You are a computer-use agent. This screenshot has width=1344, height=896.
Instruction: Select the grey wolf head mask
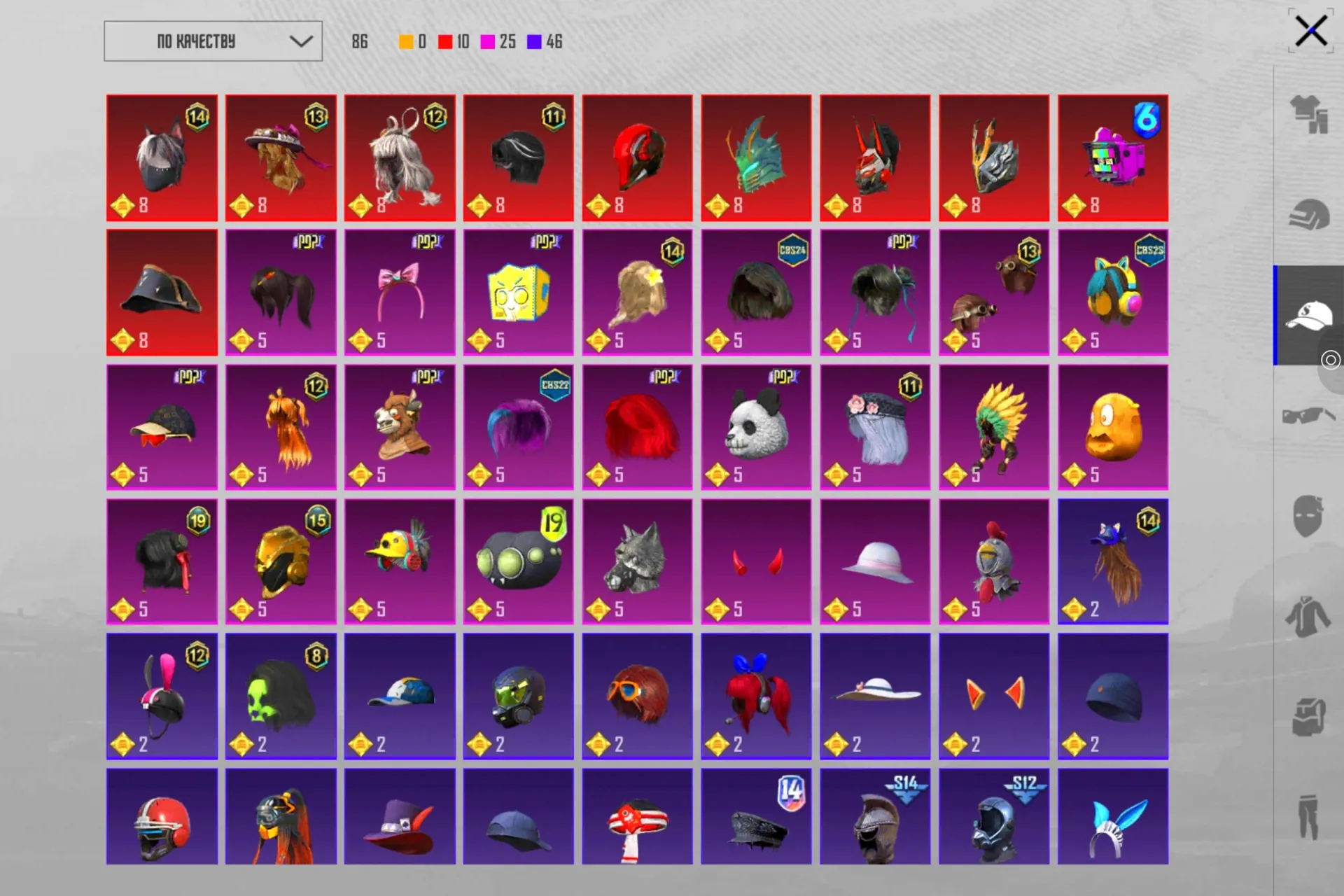pyautogui.click(x=638, y=561)
